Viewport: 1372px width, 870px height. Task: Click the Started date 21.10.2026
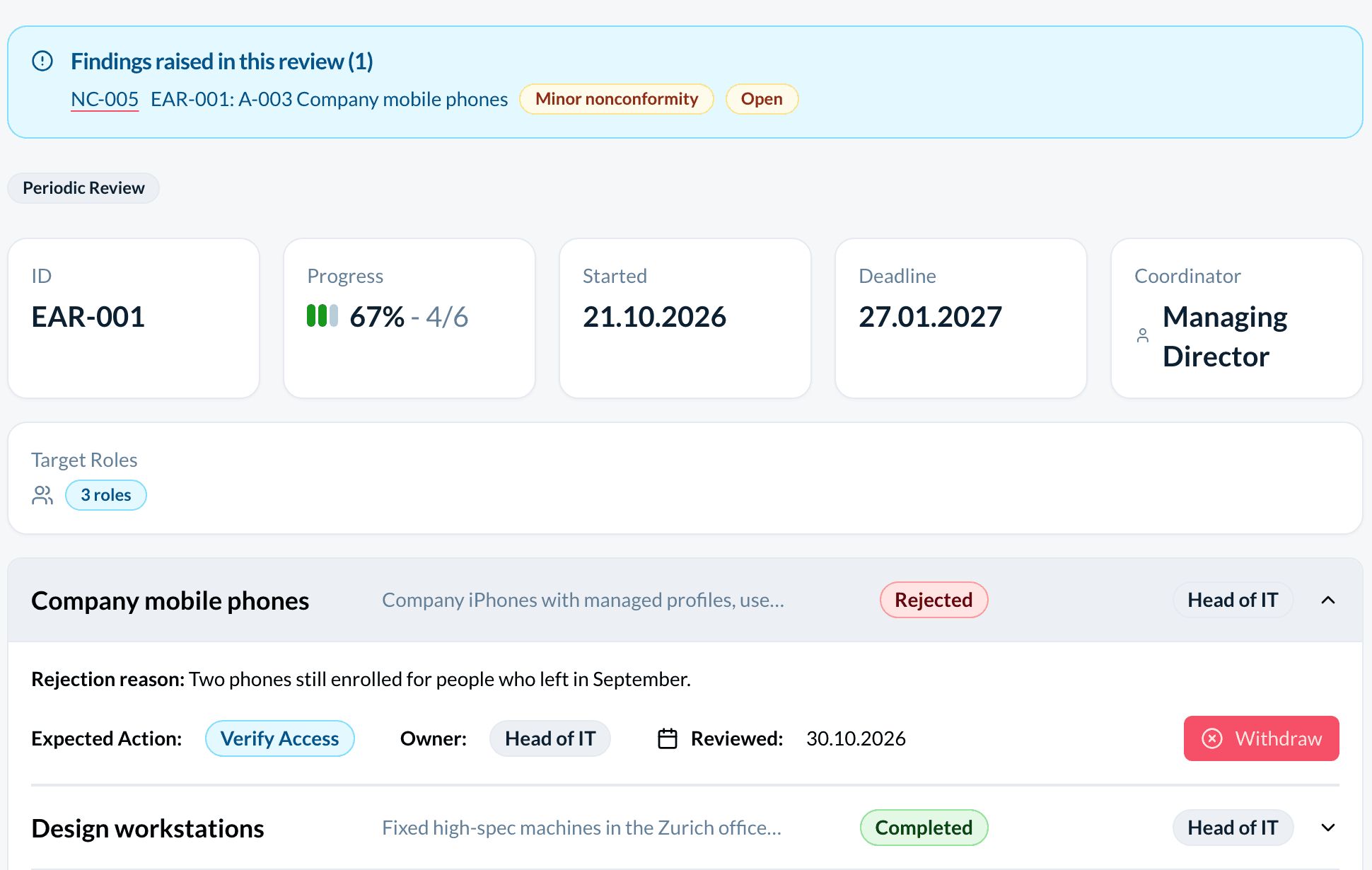tap(654, 317)
